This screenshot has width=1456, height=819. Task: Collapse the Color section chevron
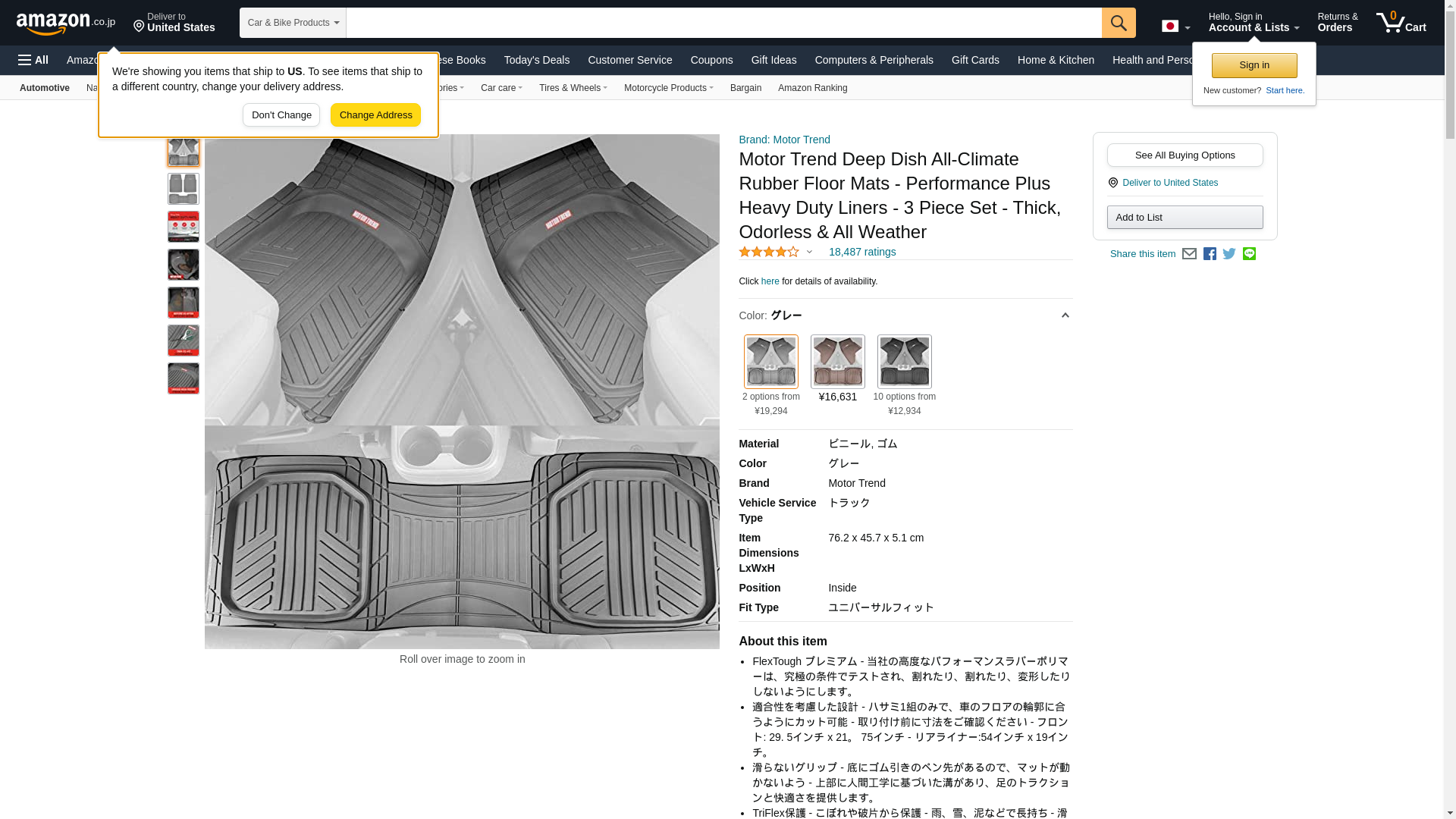(x=1065, y=315)
